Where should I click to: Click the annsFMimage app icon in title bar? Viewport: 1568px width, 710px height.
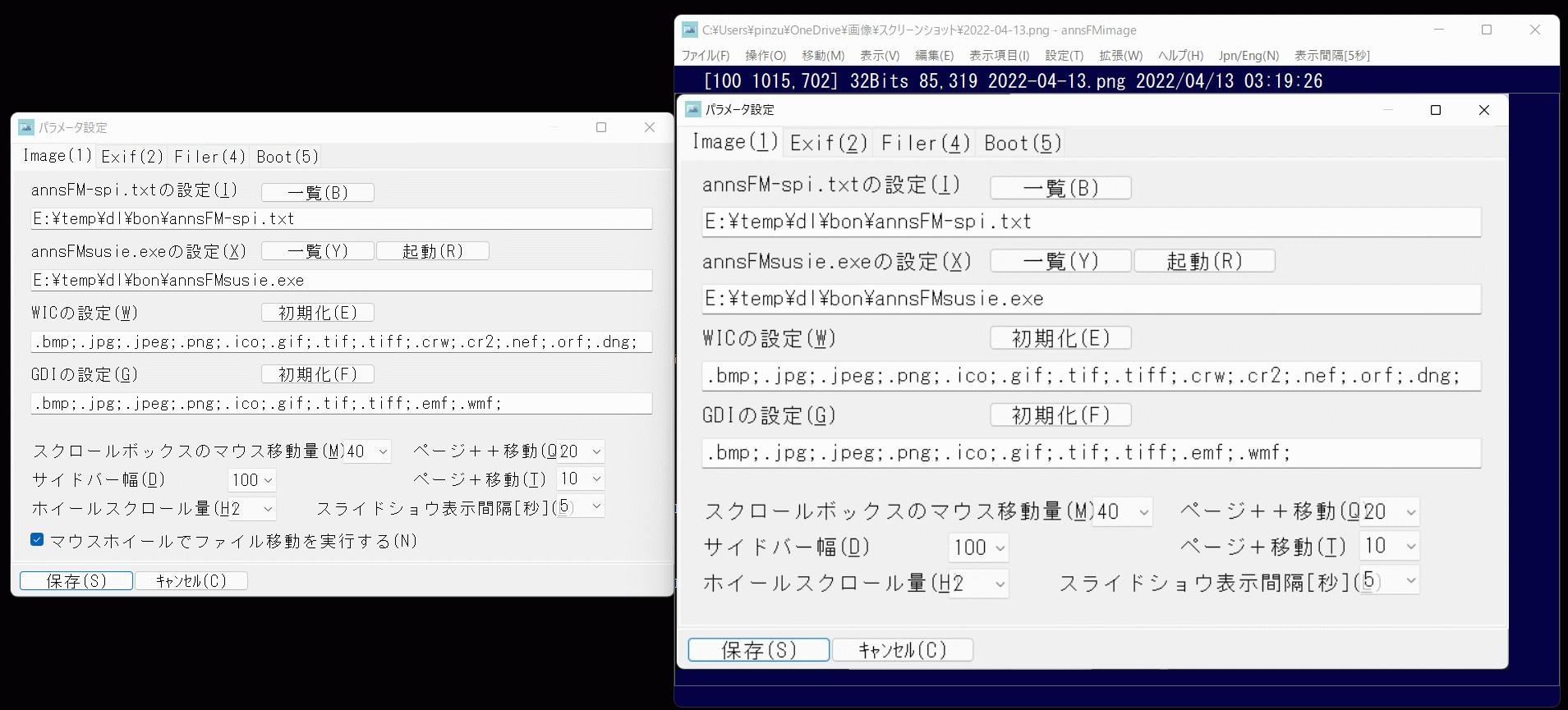[x=689, y=30]
